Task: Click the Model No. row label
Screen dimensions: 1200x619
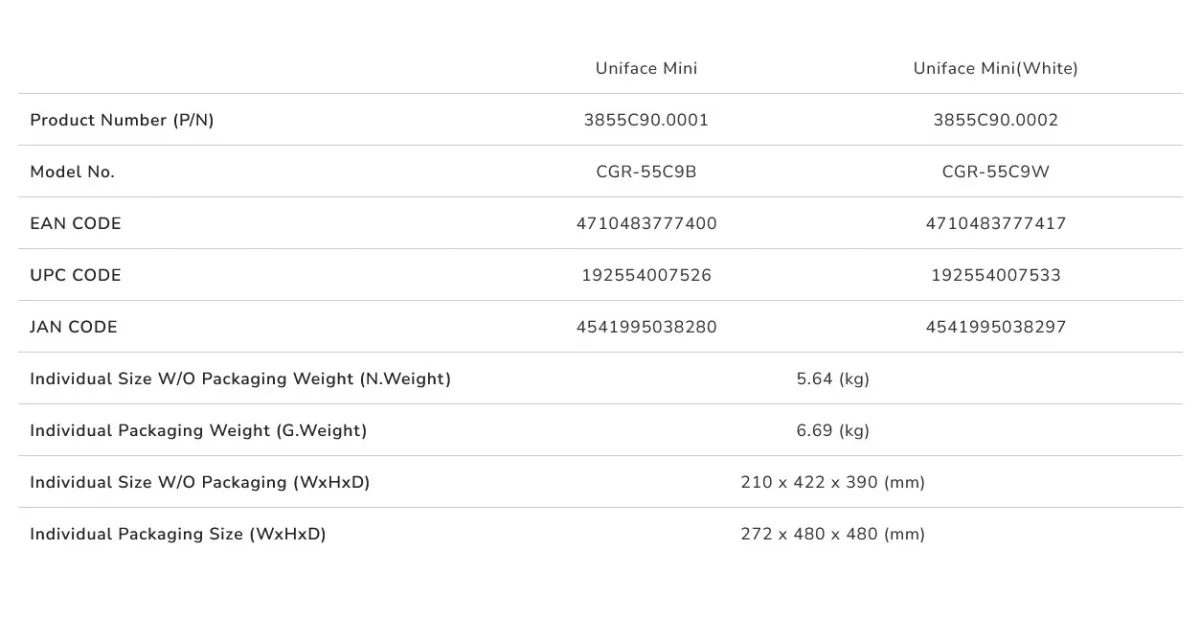Action: 72,172
